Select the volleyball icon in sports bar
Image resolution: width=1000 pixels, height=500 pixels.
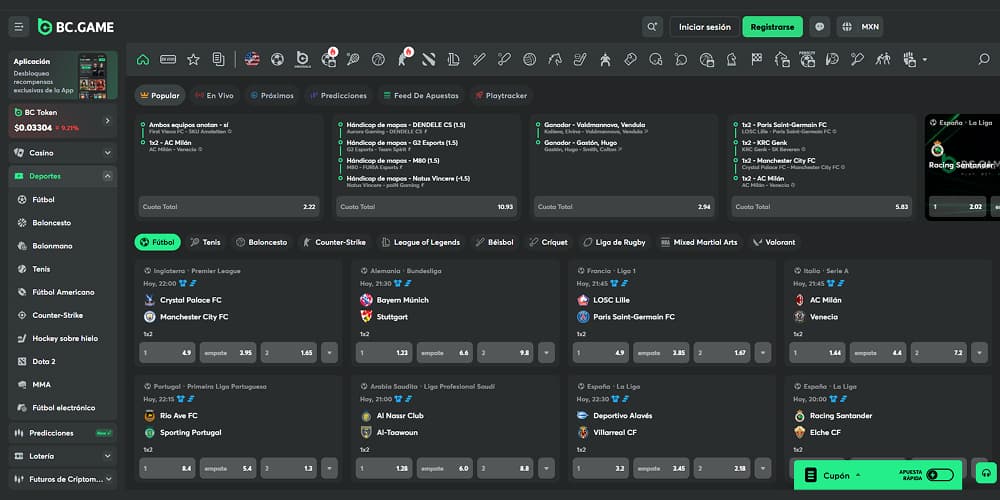pyautogui.click(x=529, y=59)
